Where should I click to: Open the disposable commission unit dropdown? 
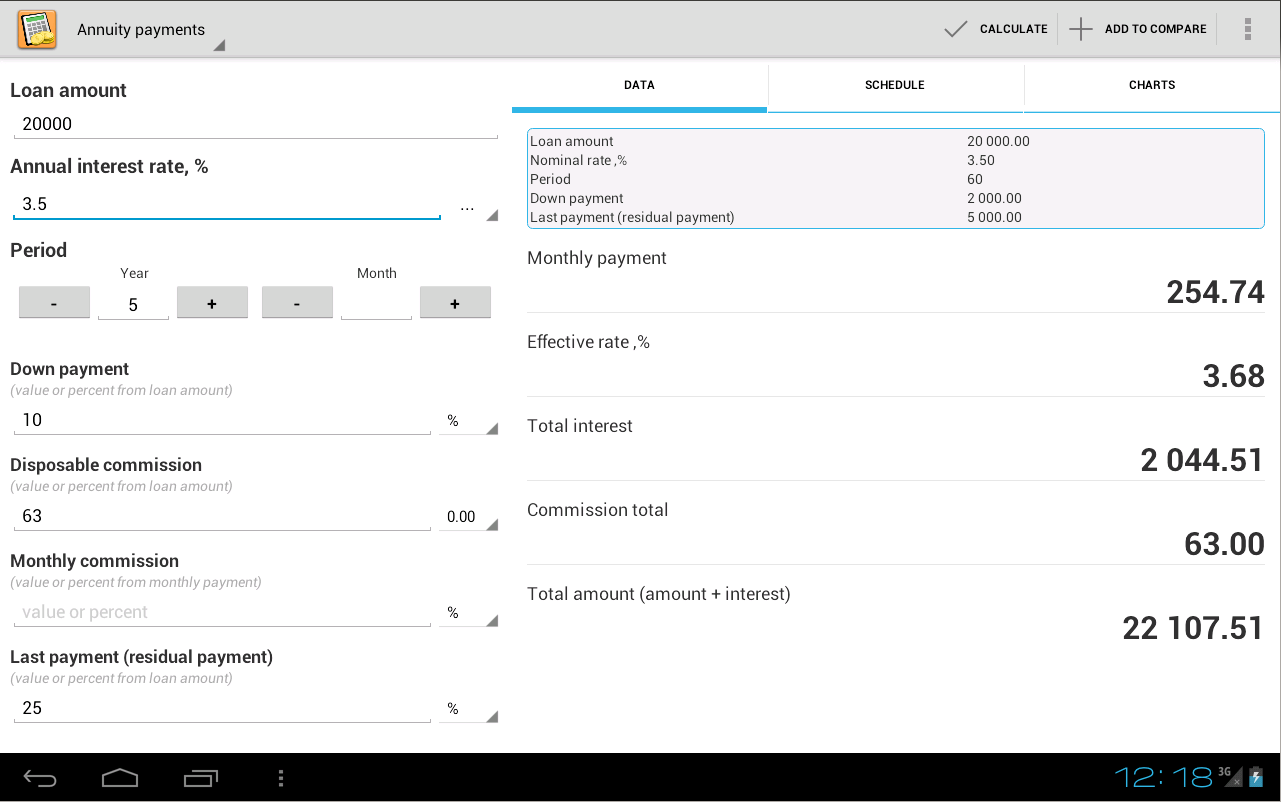[x=468, y=518]
